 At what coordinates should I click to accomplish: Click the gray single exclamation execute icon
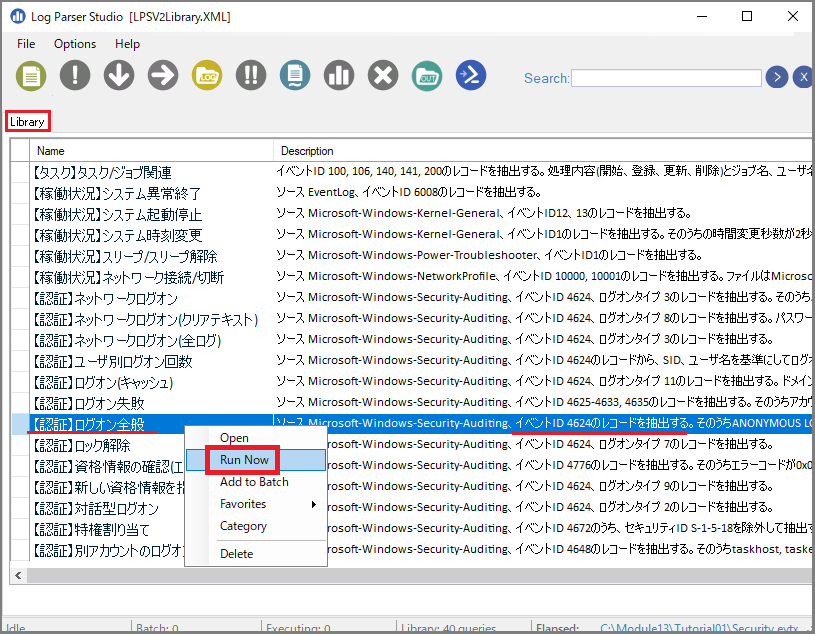coord(75,76)
